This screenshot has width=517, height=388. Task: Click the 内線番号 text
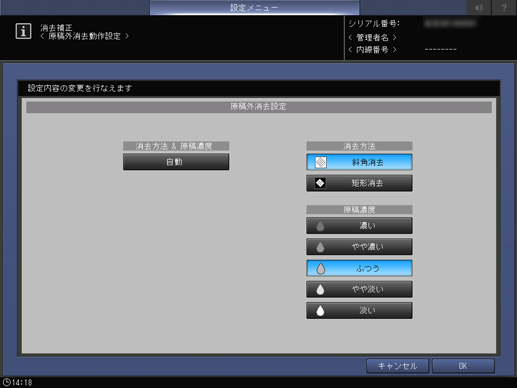pos(372,50)
